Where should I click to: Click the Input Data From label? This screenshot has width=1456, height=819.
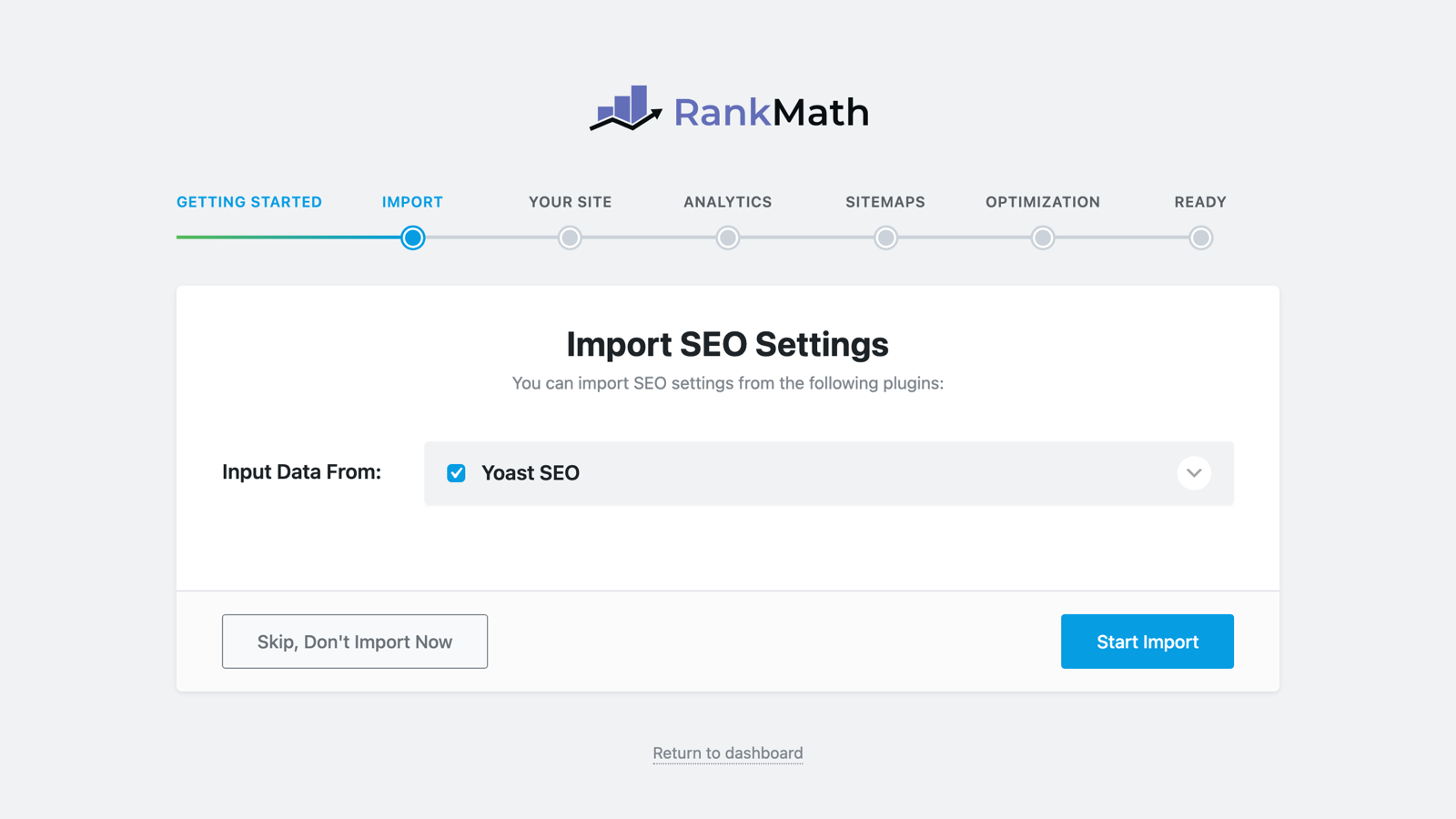click(x=301, y=472)
